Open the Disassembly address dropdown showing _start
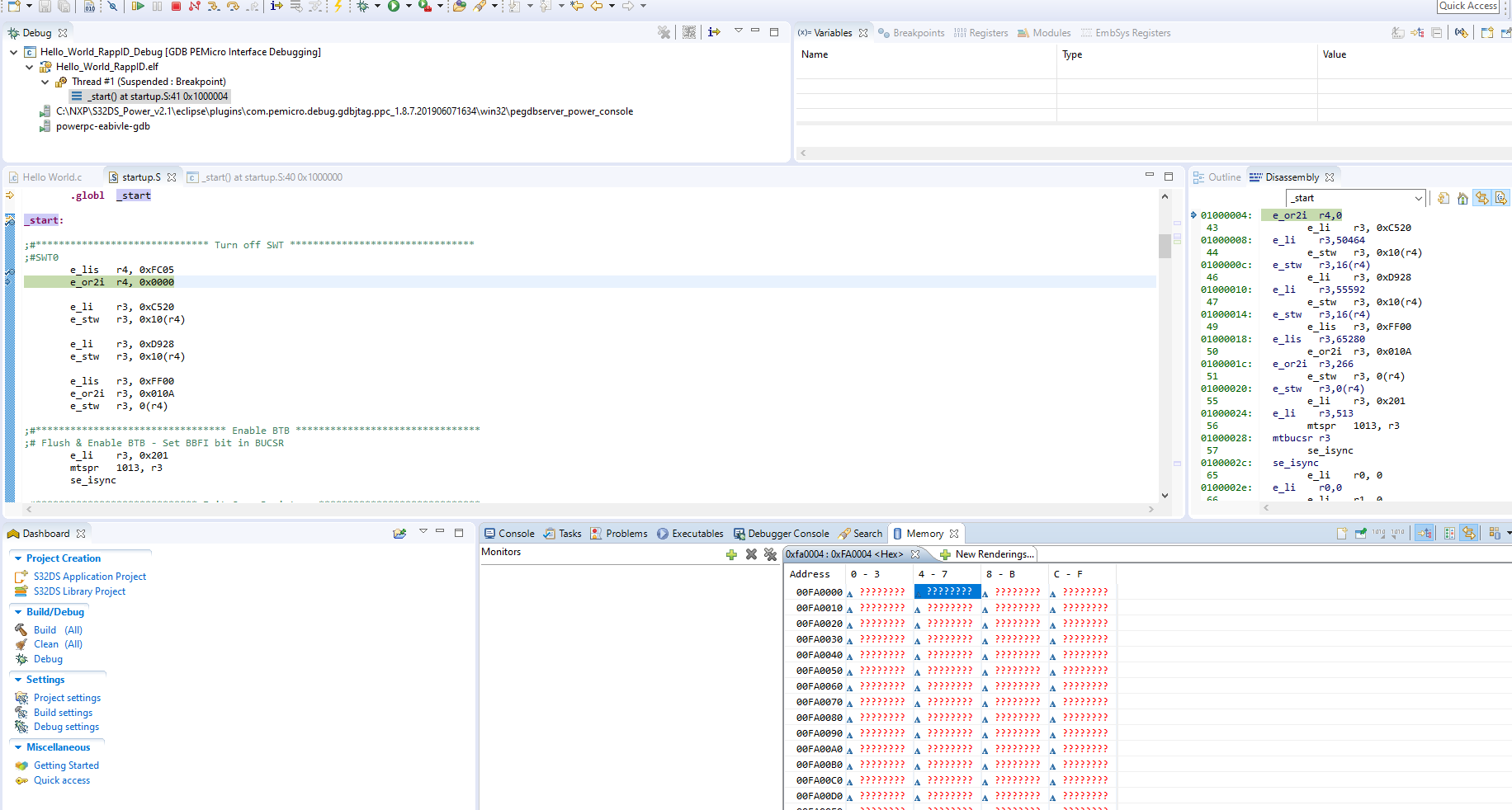1512x810 pixels. click(x=1418, y=198)
